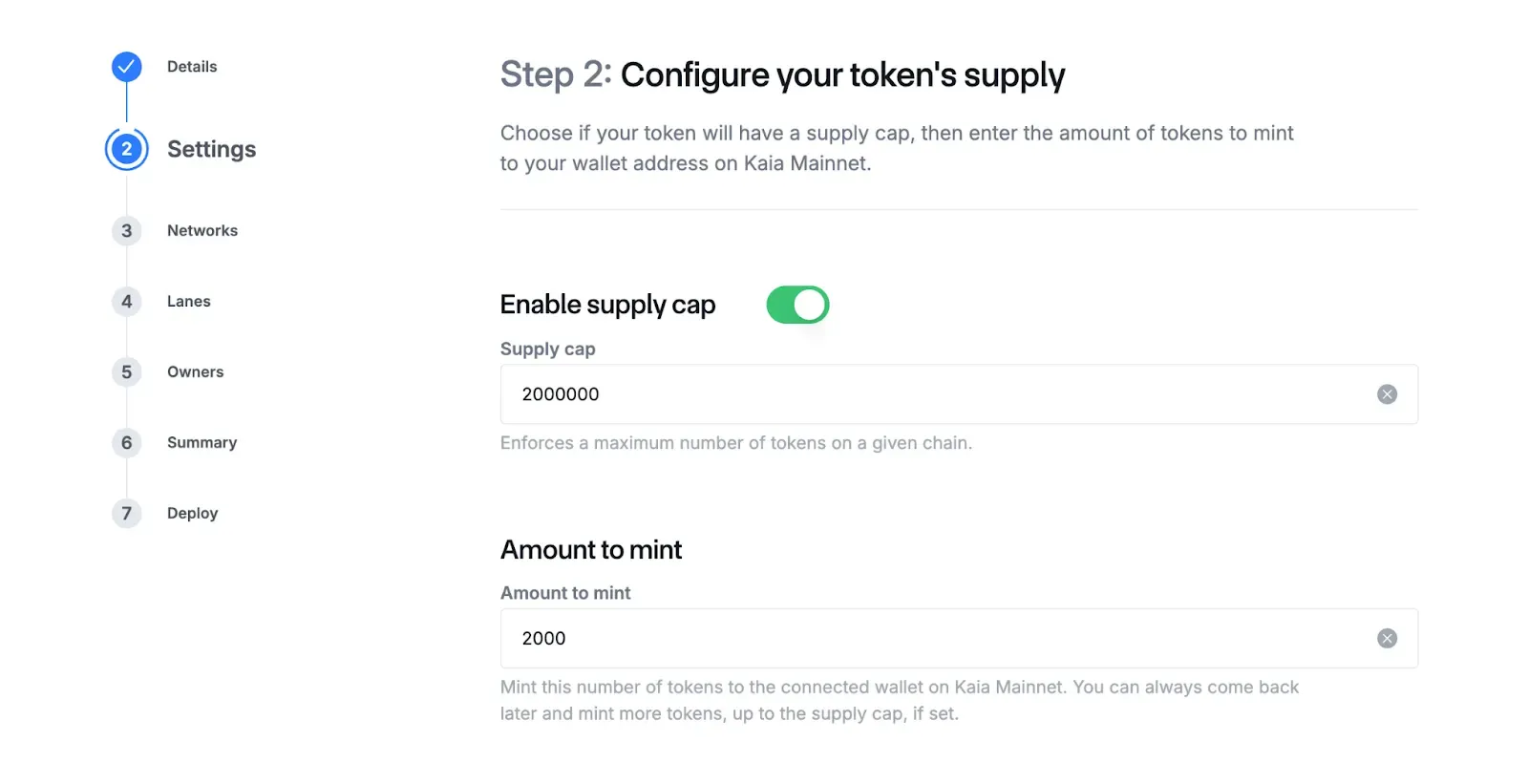
Task: Focus the Amount to mint input field
Action: click(936, 639)
